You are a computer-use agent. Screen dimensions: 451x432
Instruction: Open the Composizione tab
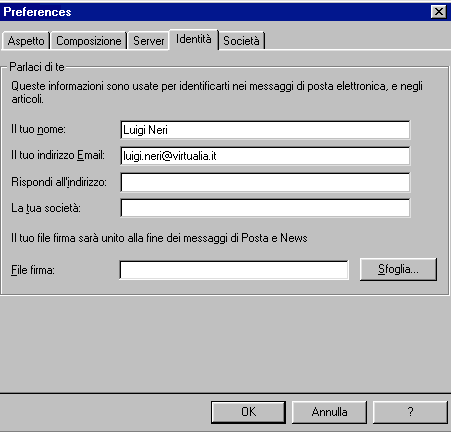[x=89, y=41]
